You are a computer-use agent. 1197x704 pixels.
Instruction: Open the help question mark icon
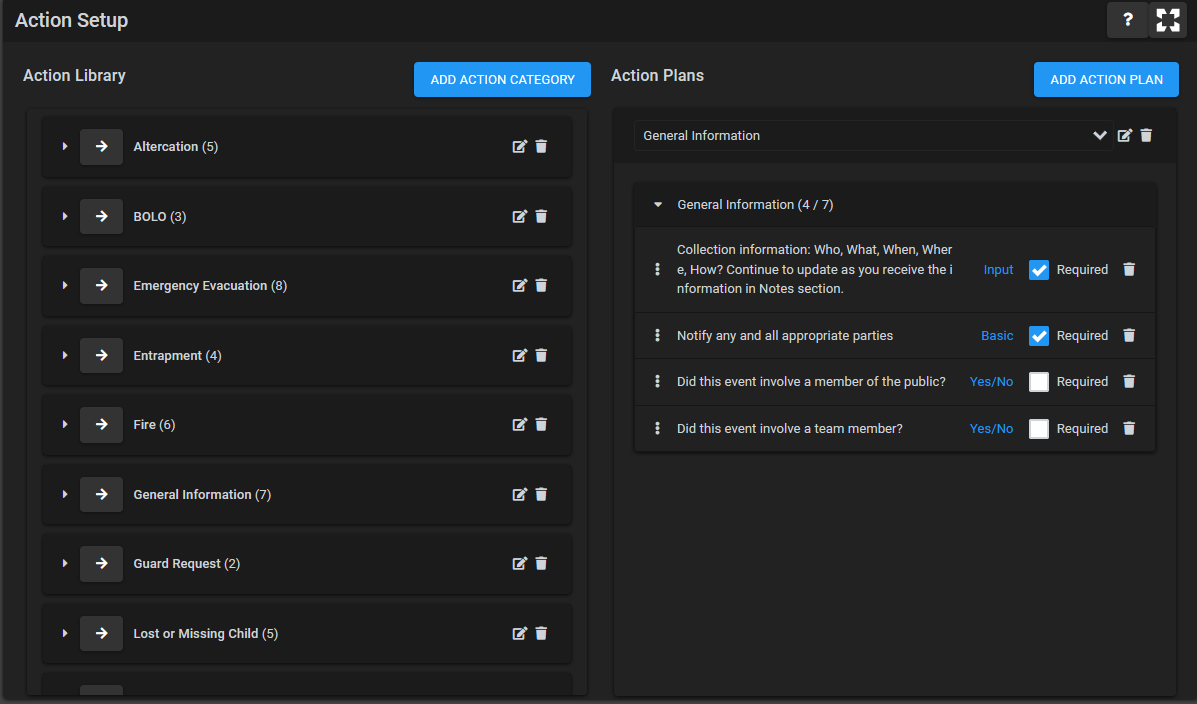tap(1128, 20)
